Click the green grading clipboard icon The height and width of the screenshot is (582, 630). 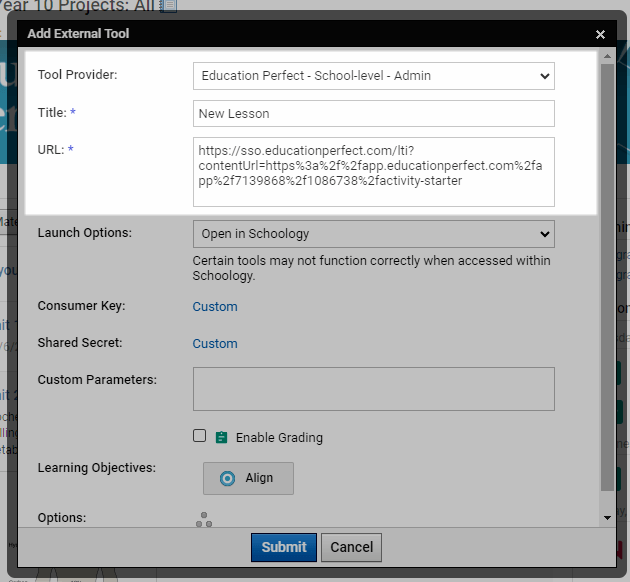coord(221,437)
